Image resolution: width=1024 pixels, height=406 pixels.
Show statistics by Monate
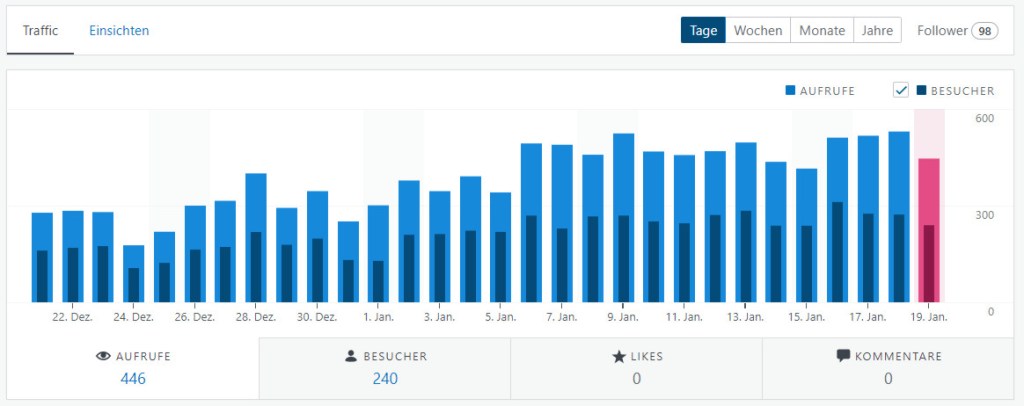click(822, 30)
